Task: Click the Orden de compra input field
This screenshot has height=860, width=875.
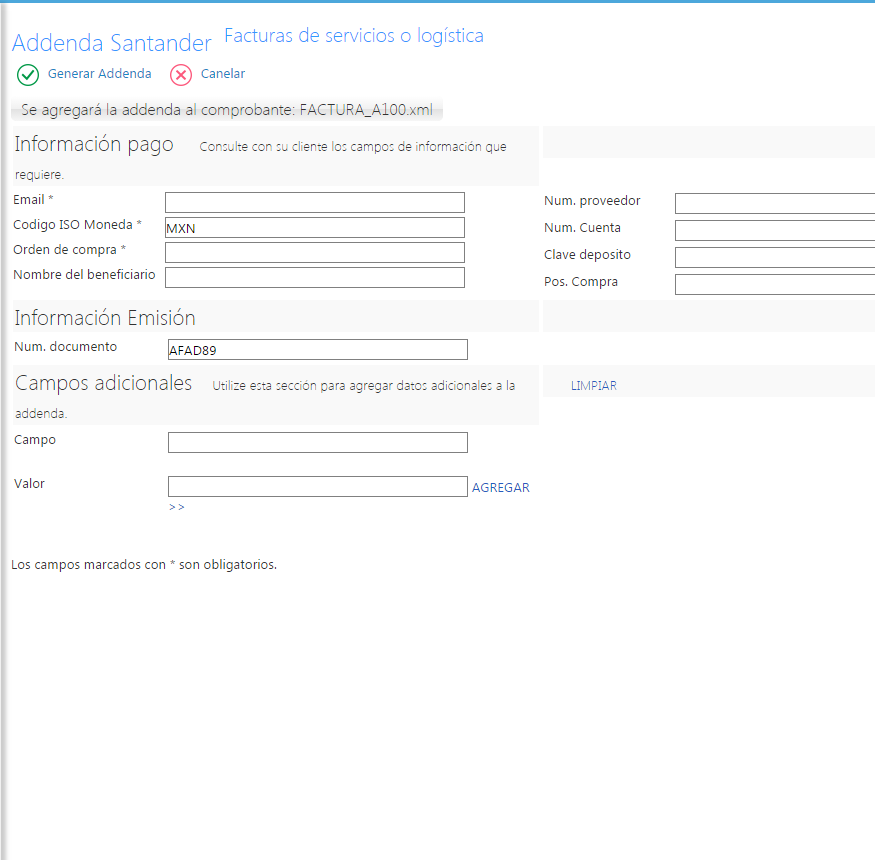Action: click(315, 252)
